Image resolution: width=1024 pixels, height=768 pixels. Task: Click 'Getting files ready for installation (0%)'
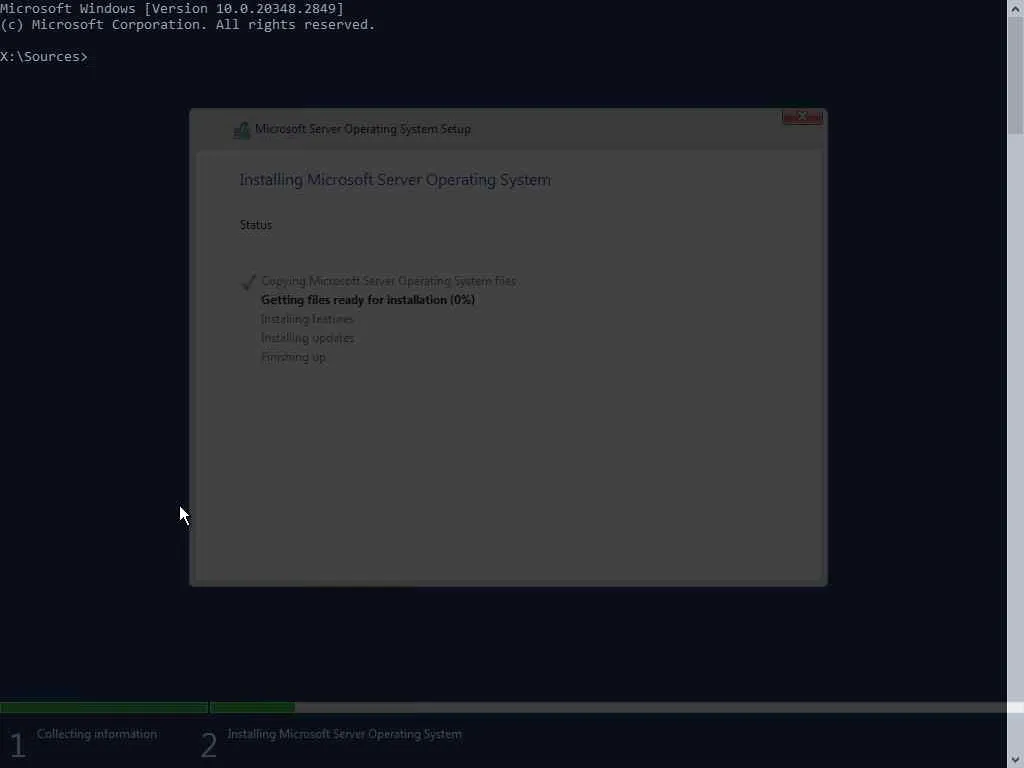point(368,300)
